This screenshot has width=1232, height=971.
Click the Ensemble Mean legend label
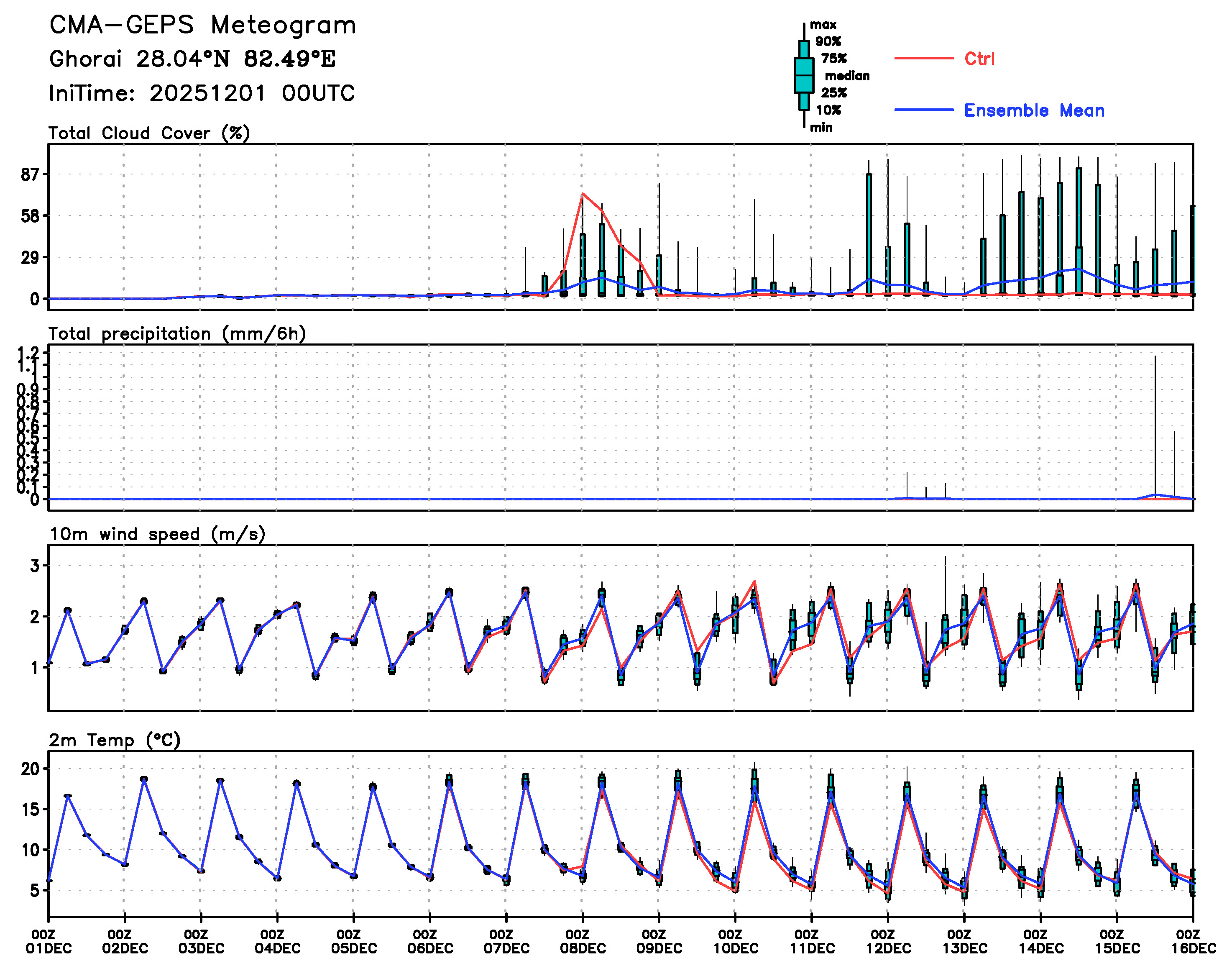tap(1034, 110)
